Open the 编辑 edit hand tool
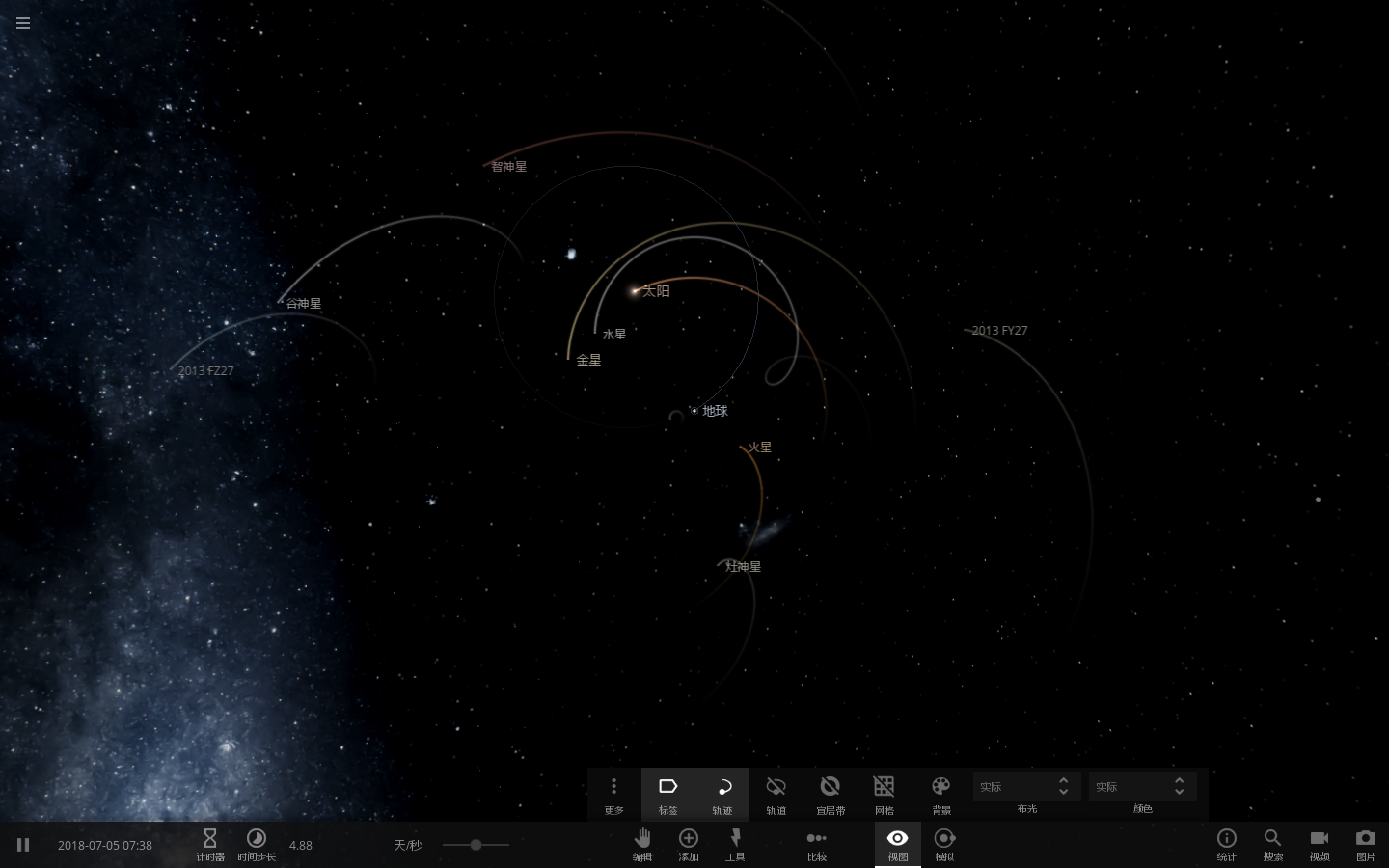This screenshot has width=1389, height=868. click(642, 844)
